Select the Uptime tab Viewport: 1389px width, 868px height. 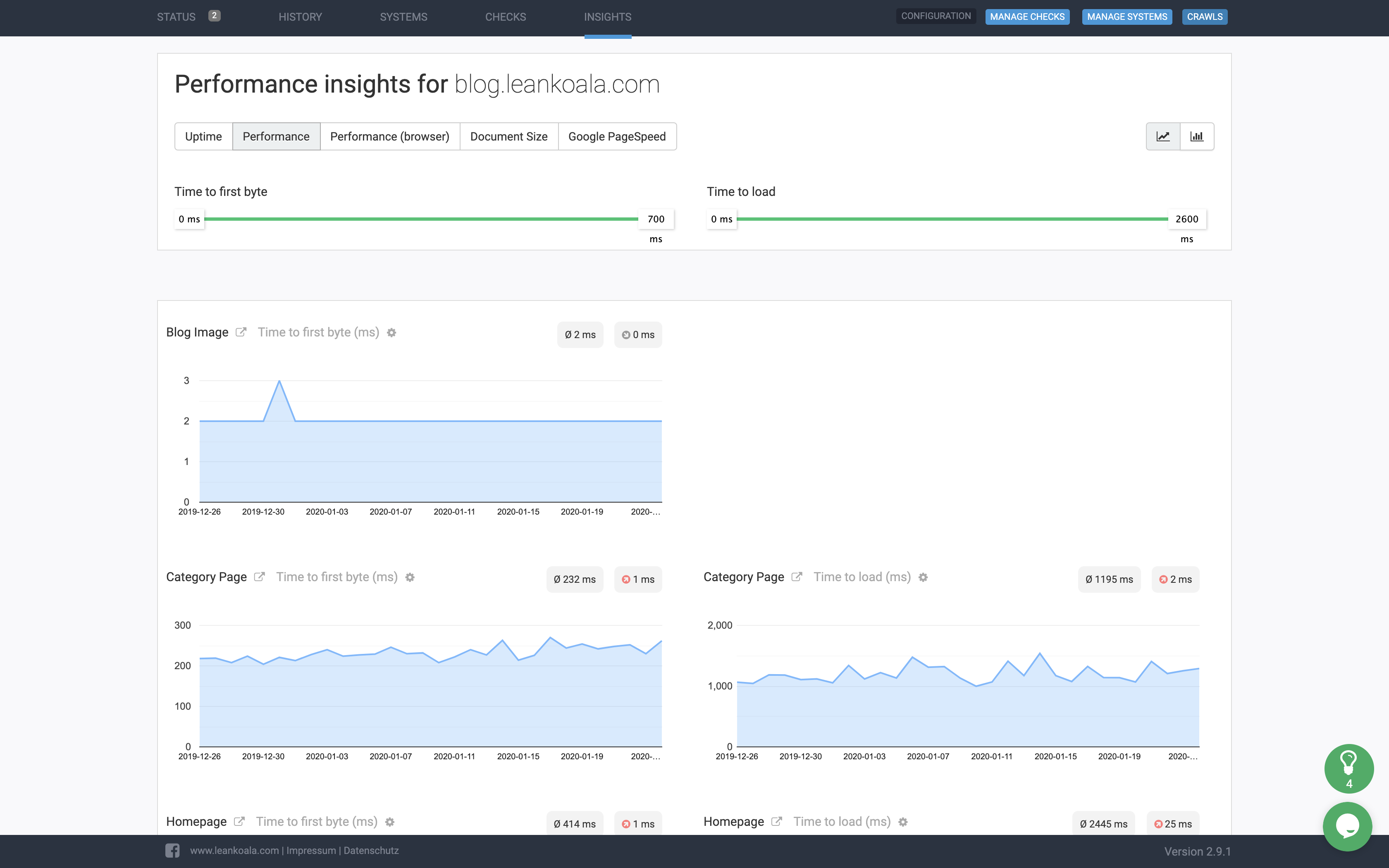(203, 136)
